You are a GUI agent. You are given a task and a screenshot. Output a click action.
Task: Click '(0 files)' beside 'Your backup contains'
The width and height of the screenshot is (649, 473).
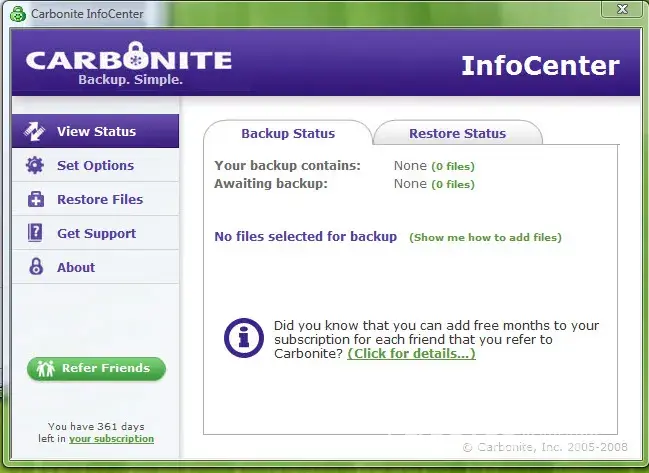click(453, 166)
